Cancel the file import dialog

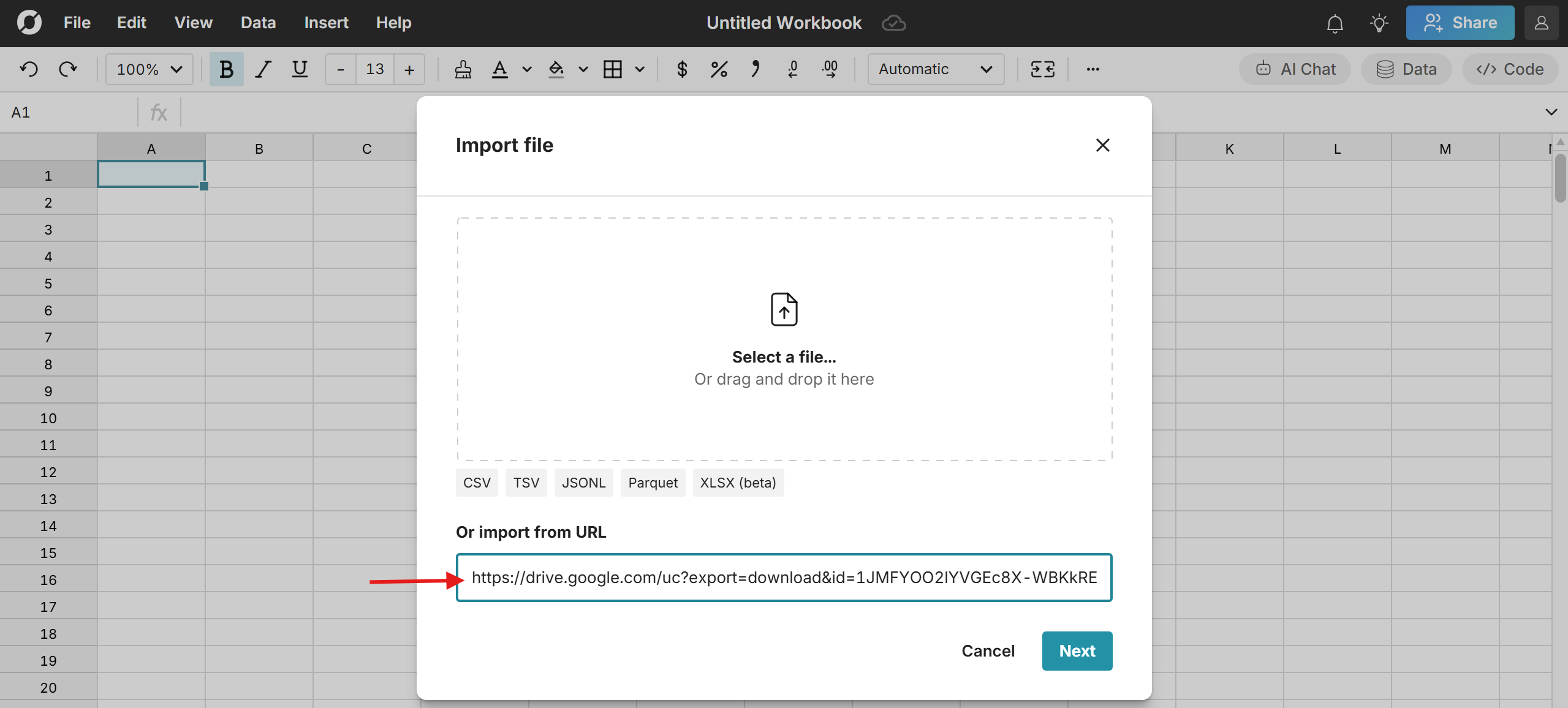tap(988, 651)
